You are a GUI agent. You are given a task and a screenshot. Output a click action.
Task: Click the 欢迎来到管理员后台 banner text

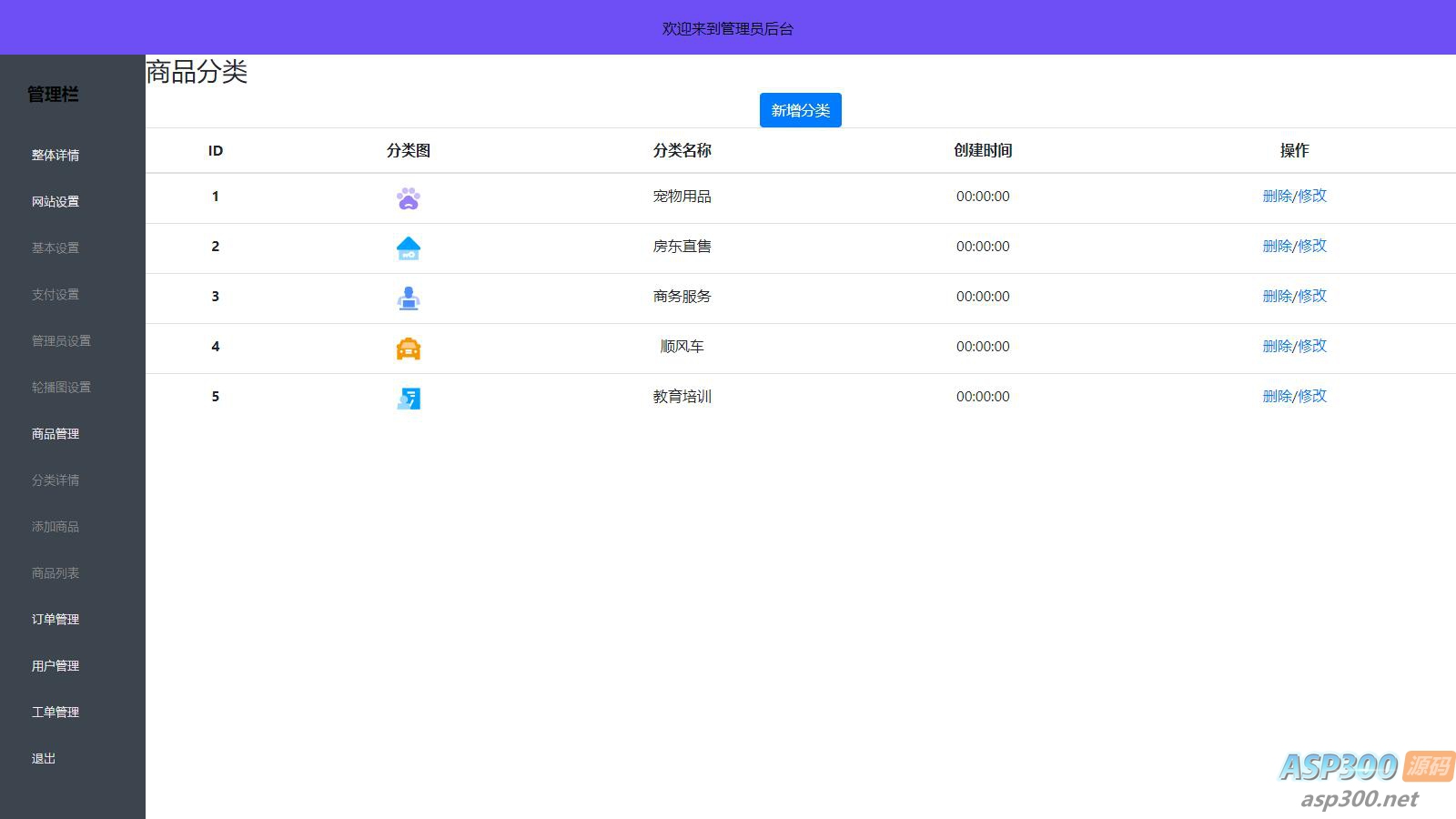coord(728,28)
